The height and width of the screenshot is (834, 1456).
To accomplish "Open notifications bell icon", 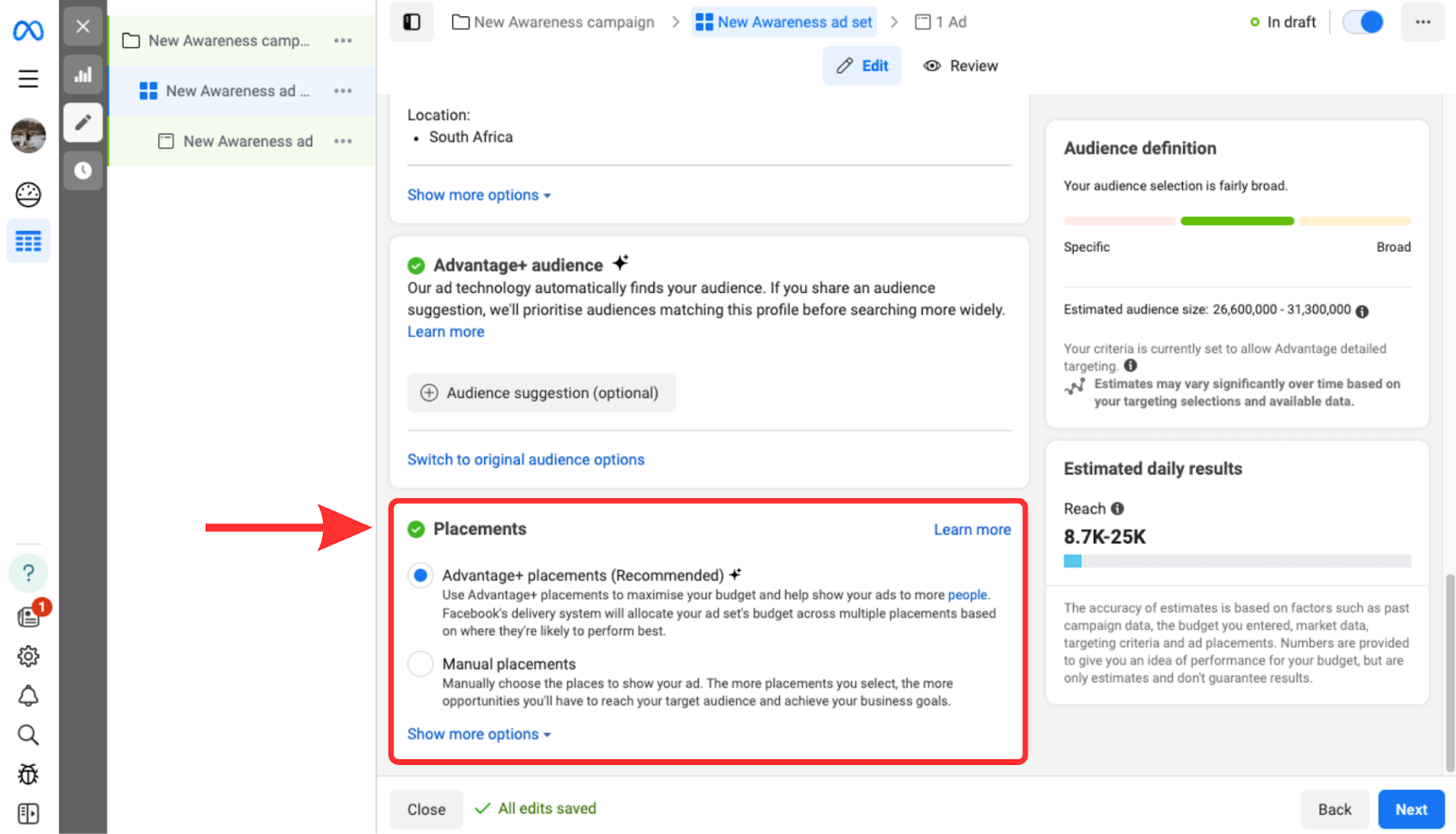I will (x=28, y=697).
